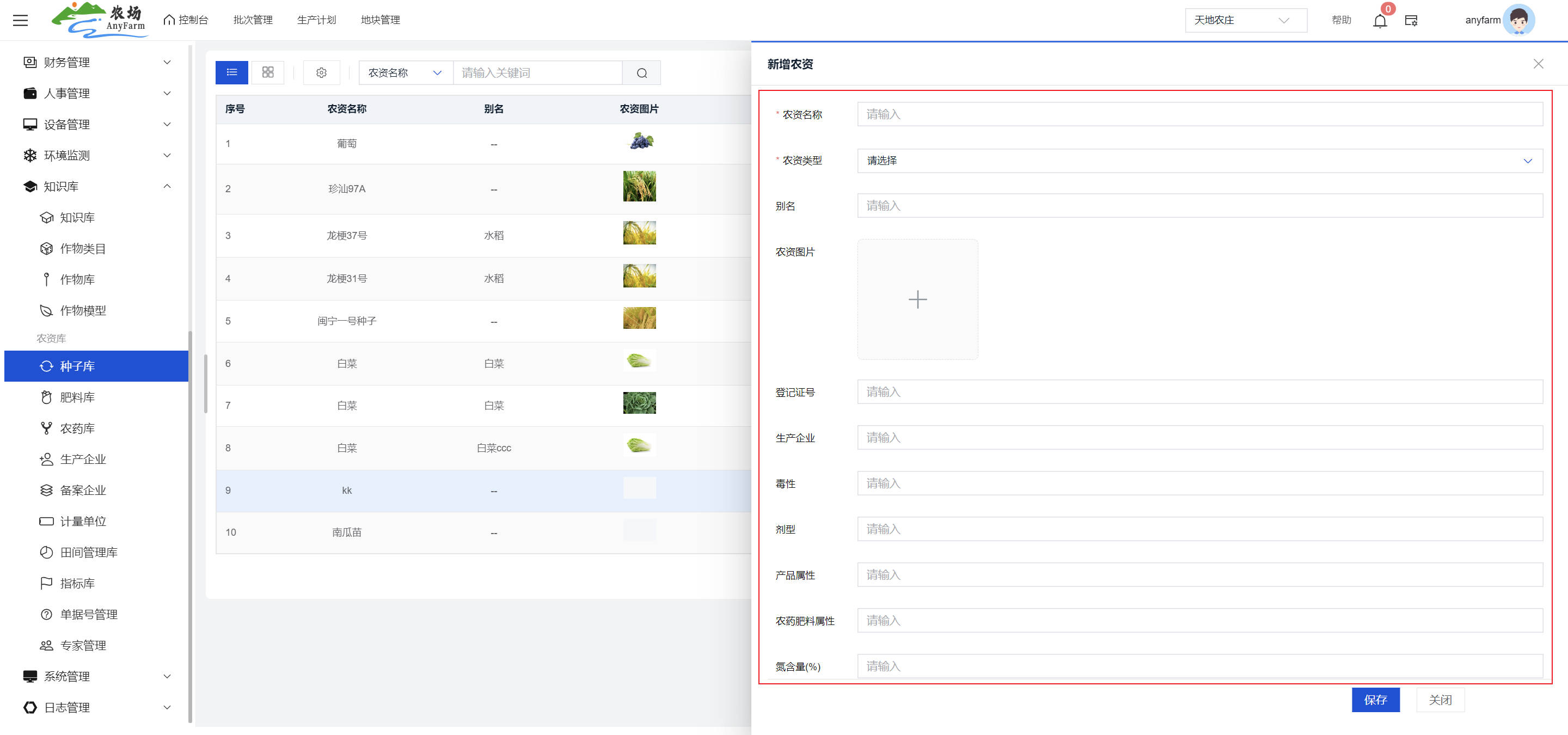Click the blue 保存 button

[1375, 700]
